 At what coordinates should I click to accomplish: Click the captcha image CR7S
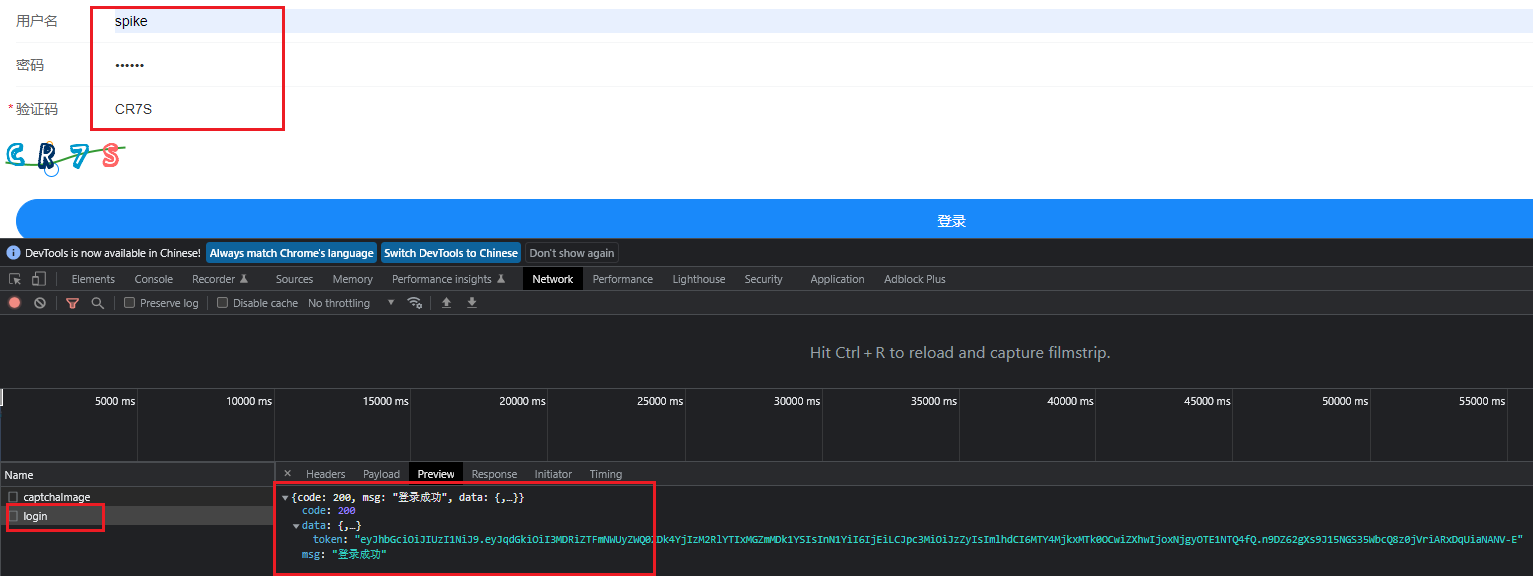[x=64, y=156]
